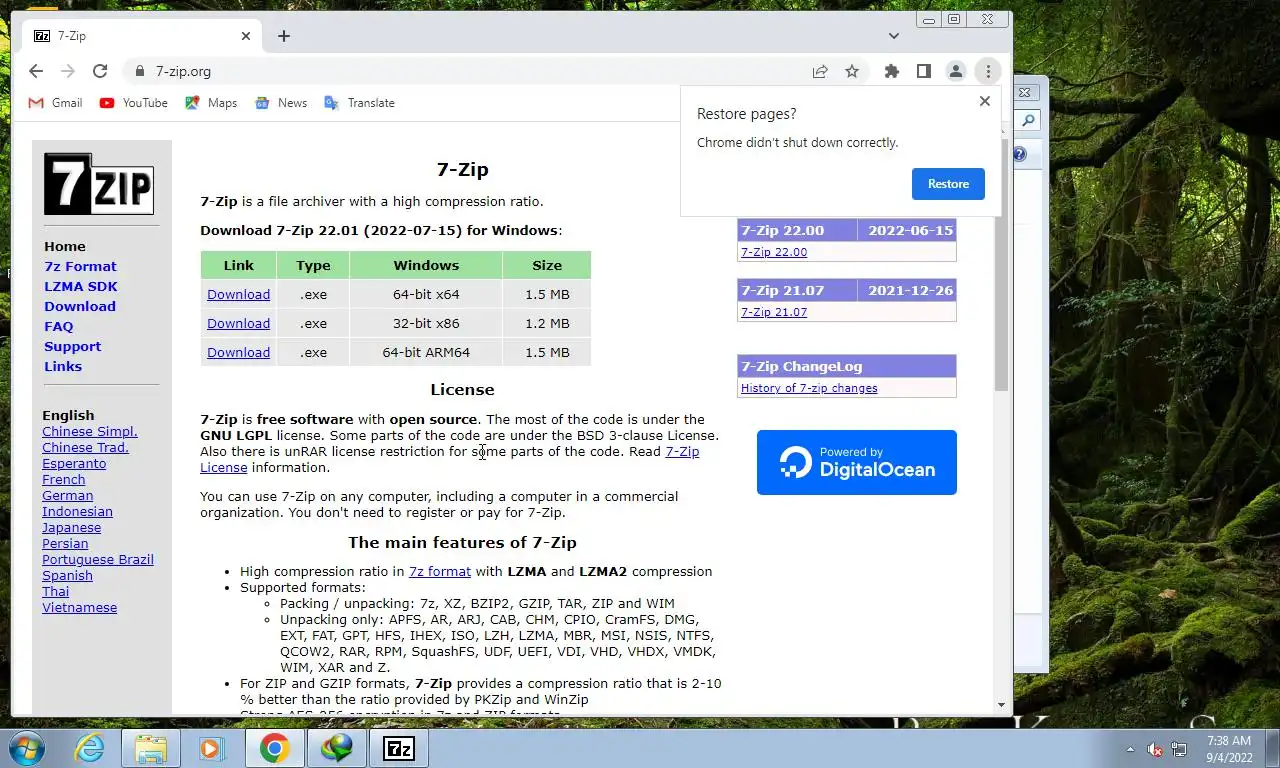Open the 7z Format sidebar link
The image size is (1280, 768).
80,266
